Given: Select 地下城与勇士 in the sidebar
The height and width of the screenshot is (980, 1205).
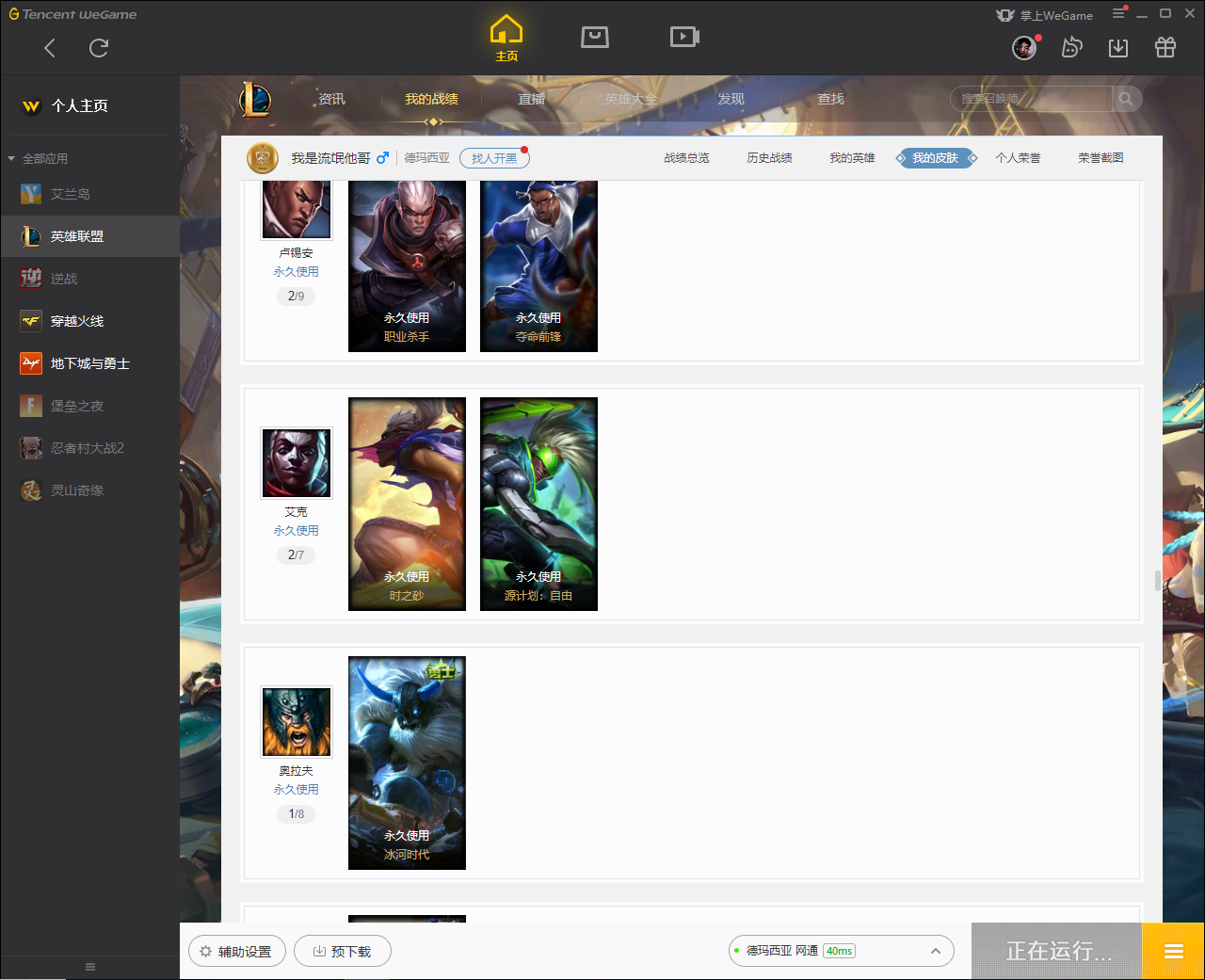Looking at the screenshot, I should [89, 363].
